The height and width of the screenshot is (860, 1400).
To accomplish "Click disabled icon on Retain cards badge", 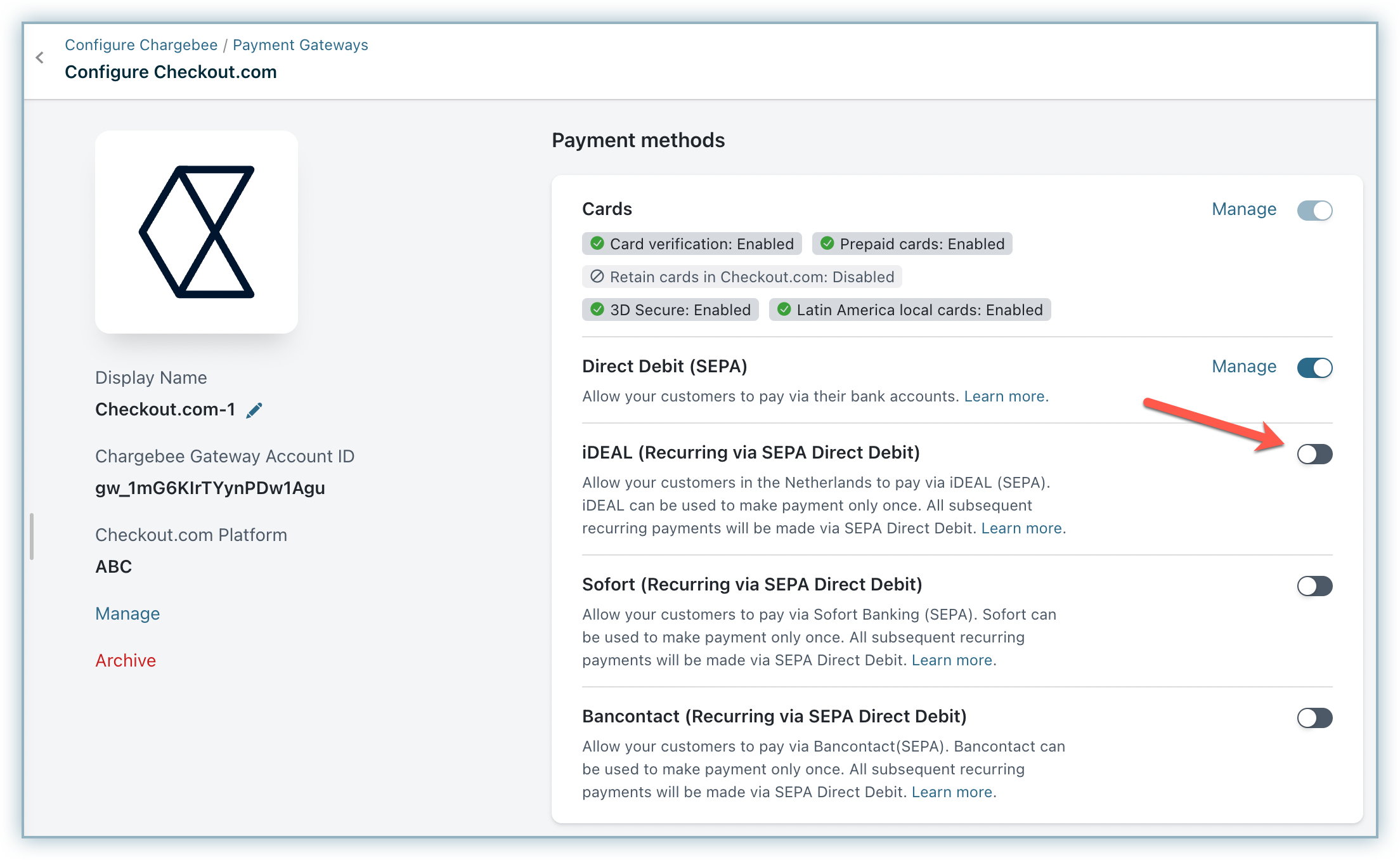I will click(597, 277).
